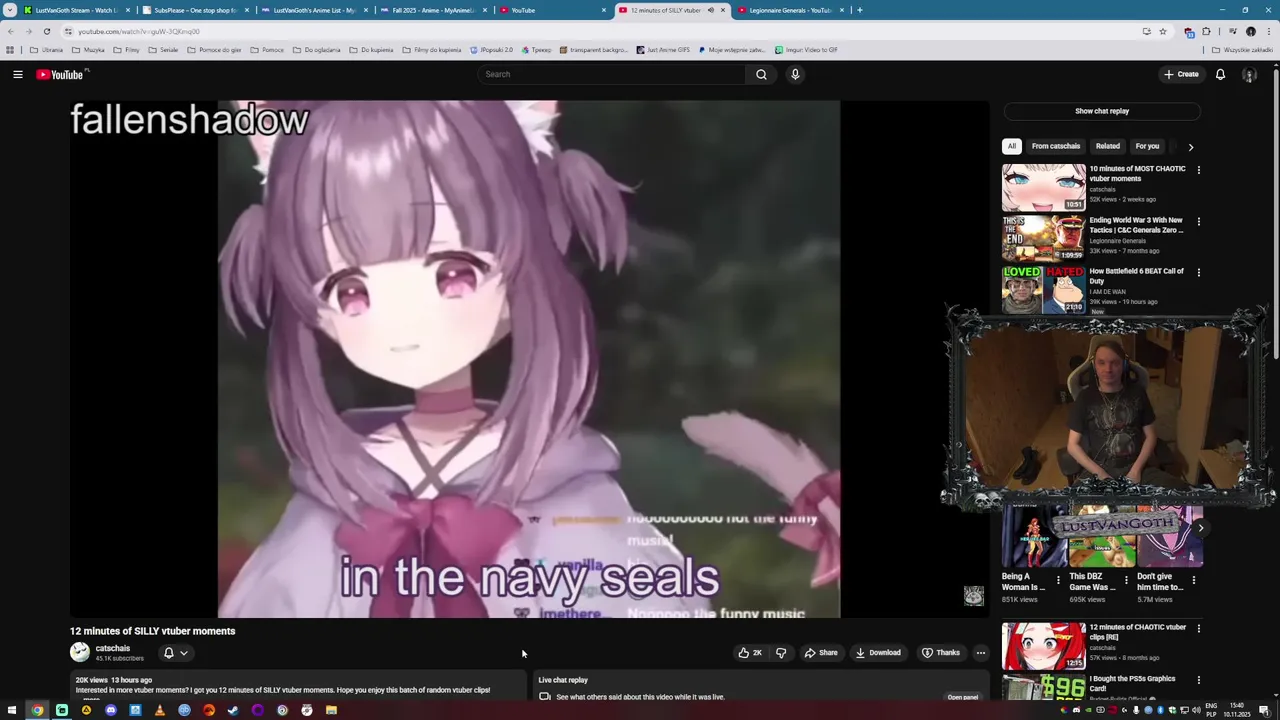
Task: Open new browser tab with plus
Action: [859, 10]
